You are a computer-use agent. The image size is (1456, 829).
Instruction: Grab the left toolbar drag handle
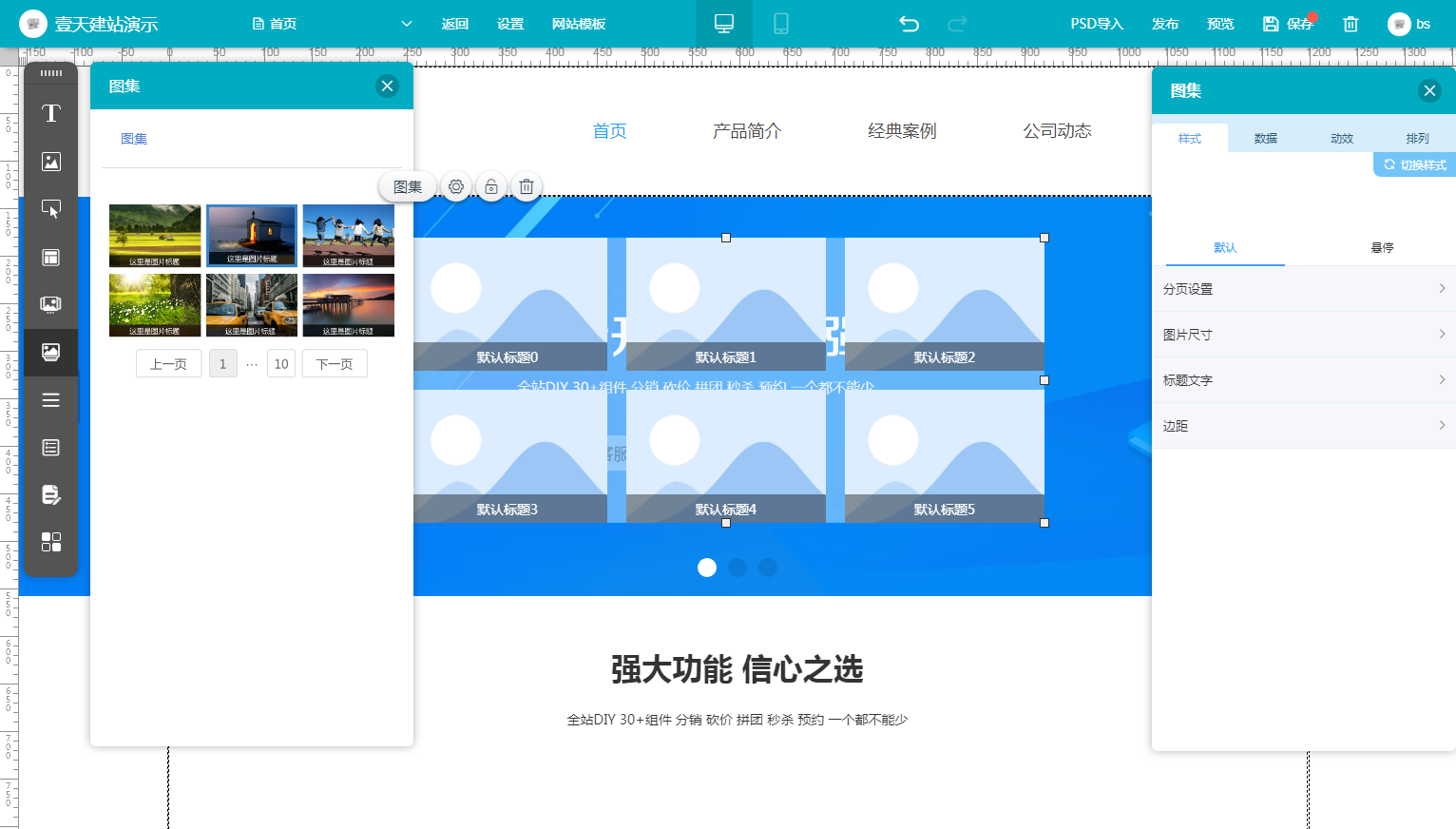51,73
